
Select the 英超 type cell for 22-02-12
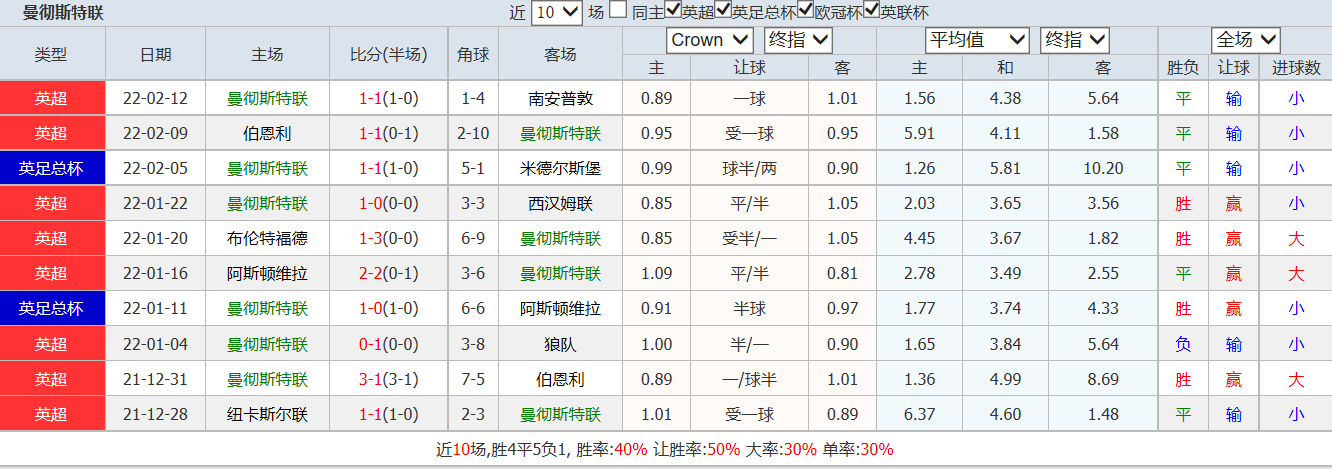pyautogui.click(x=52, y=98)
